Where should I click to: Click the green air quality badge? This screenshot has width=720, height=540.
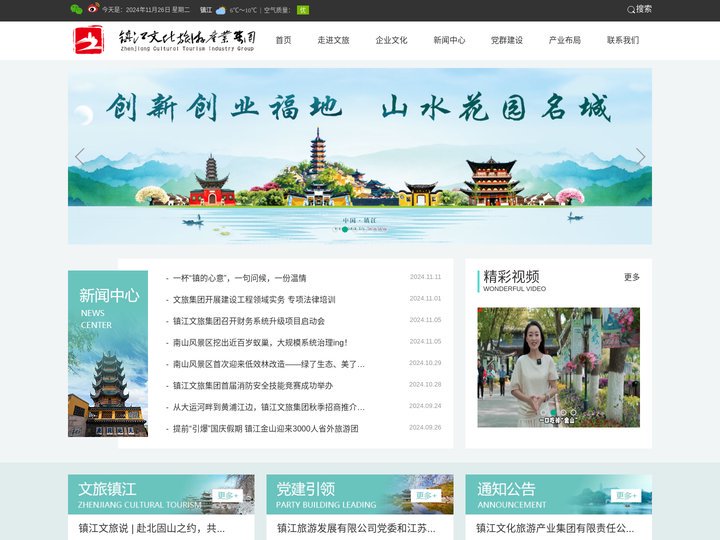[x=303, y=10]
